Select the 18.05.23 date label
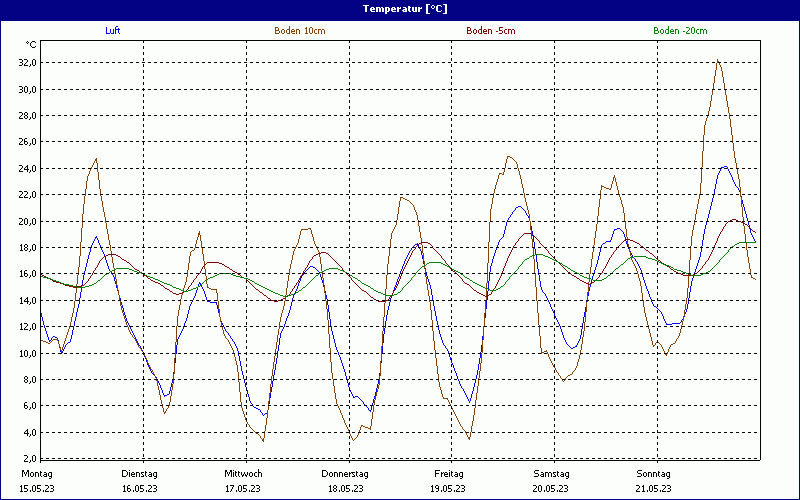This screenshot has height=500, width=800. (345, 488)
